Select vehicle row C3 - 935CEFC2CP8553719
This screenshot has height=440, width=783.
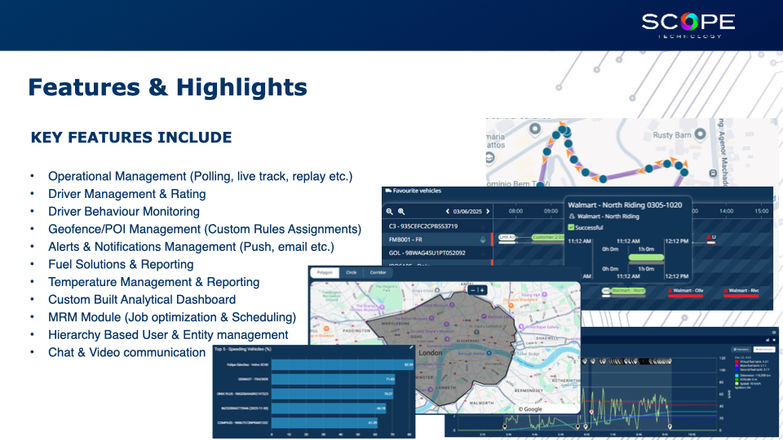tap(437, 226)
